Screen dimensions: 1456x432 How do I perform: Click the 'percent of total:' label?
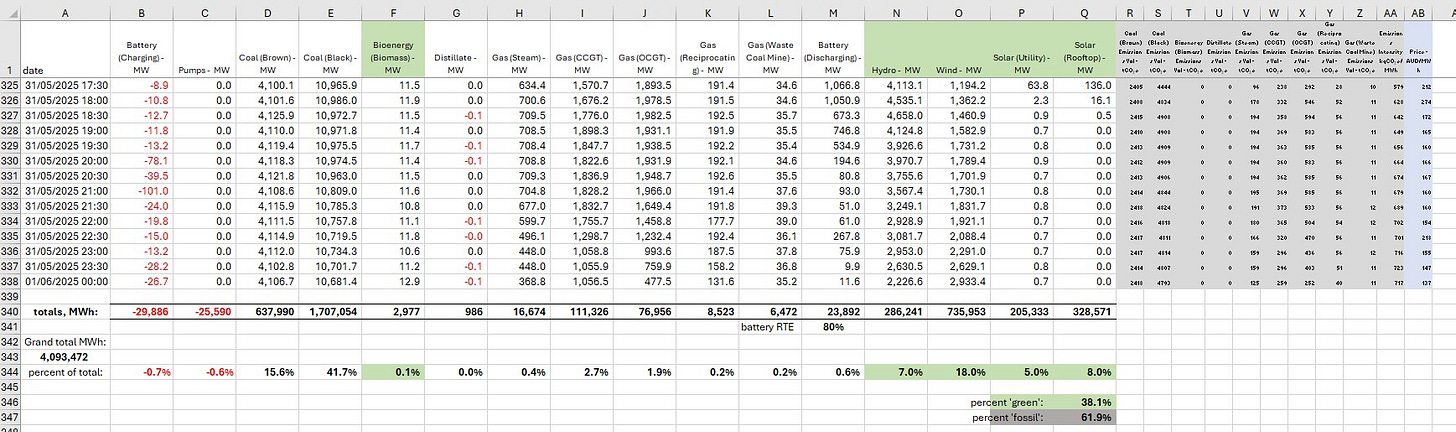click(x=65, y=371)
